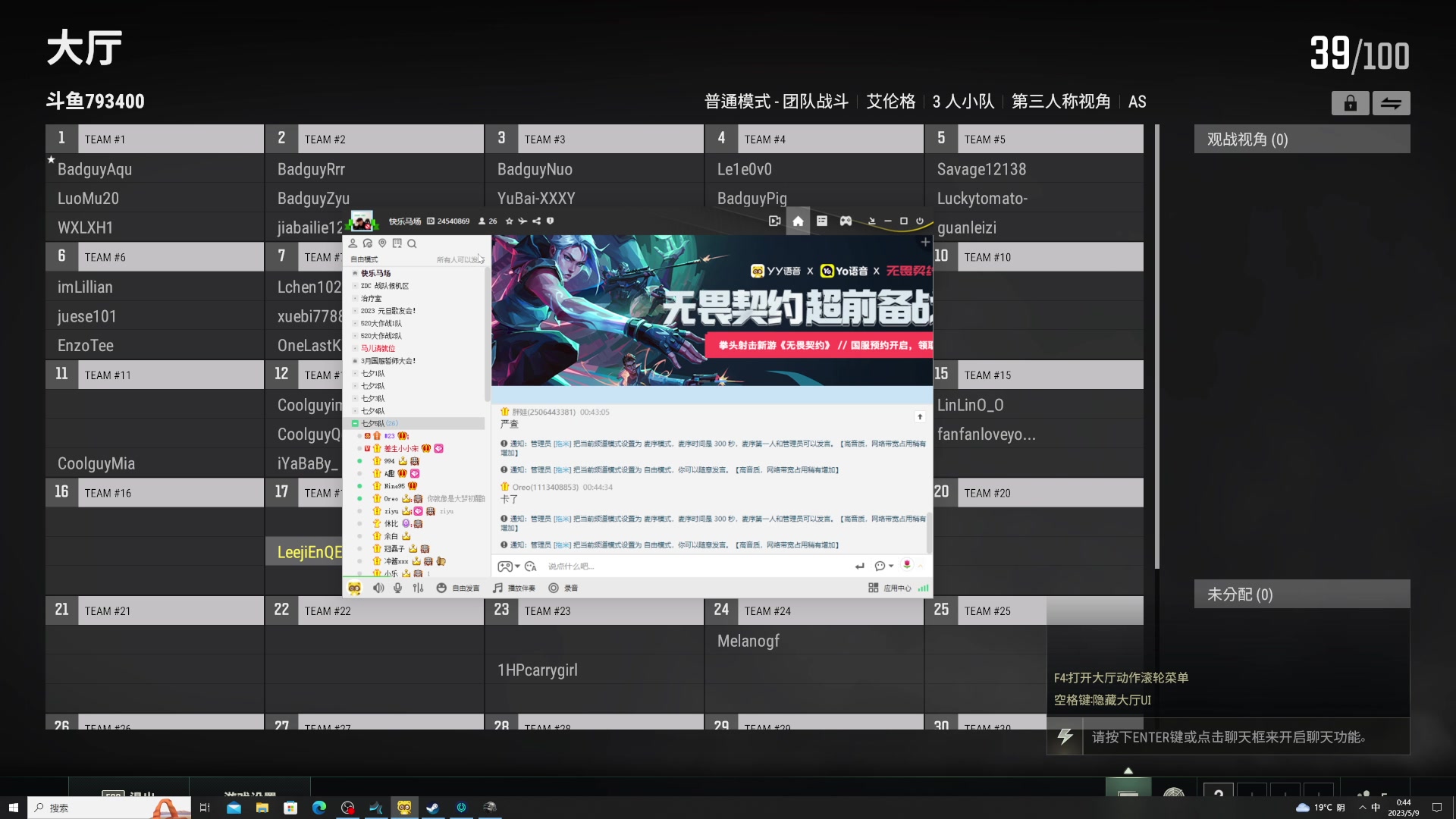Screen dimensions: 1456x819
Task: Select the 治疗室 channel
Action: tap(371, 299)
